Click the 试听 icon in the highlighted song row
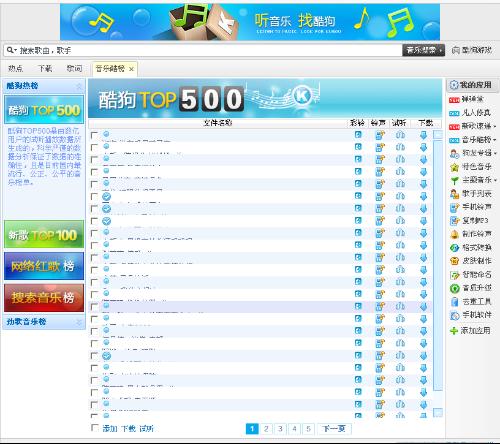500x444 pixels. (400, 307)
